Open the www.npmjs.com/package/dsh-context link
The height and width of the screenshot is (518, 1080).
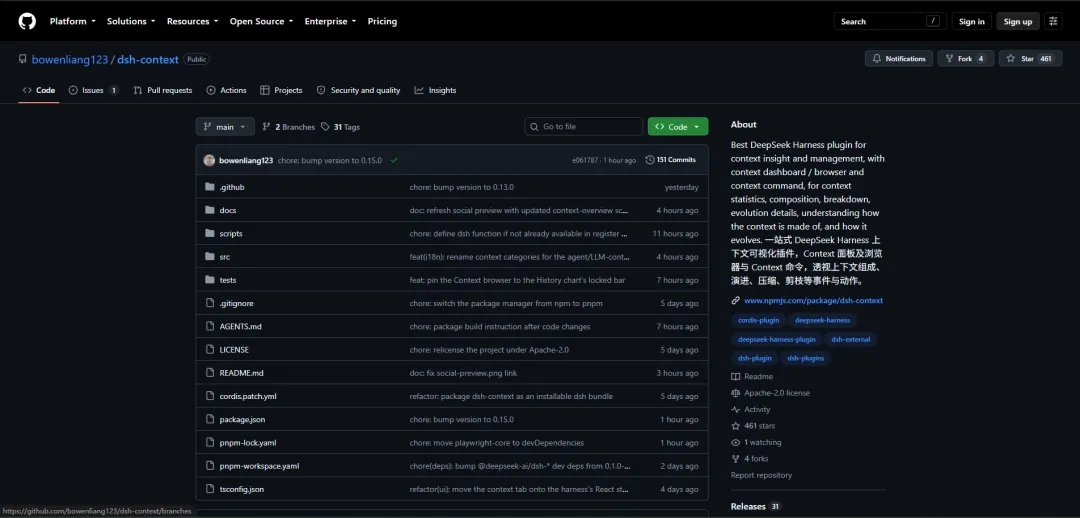(x=813, y=300)
